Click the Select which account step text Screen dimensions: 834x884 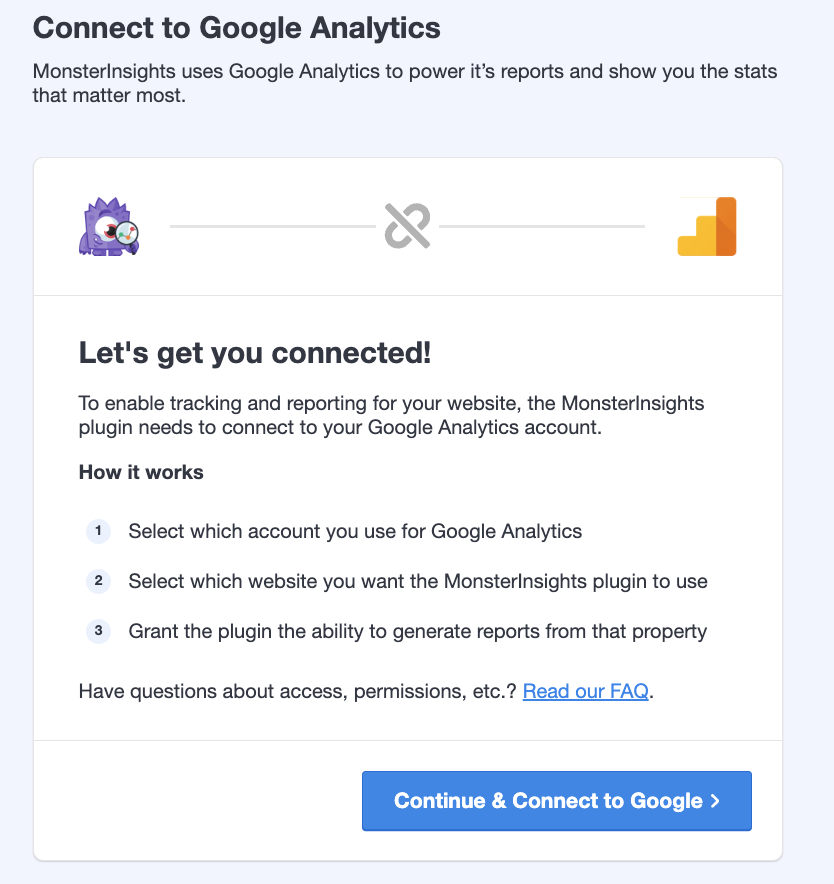tap(355, 531)
